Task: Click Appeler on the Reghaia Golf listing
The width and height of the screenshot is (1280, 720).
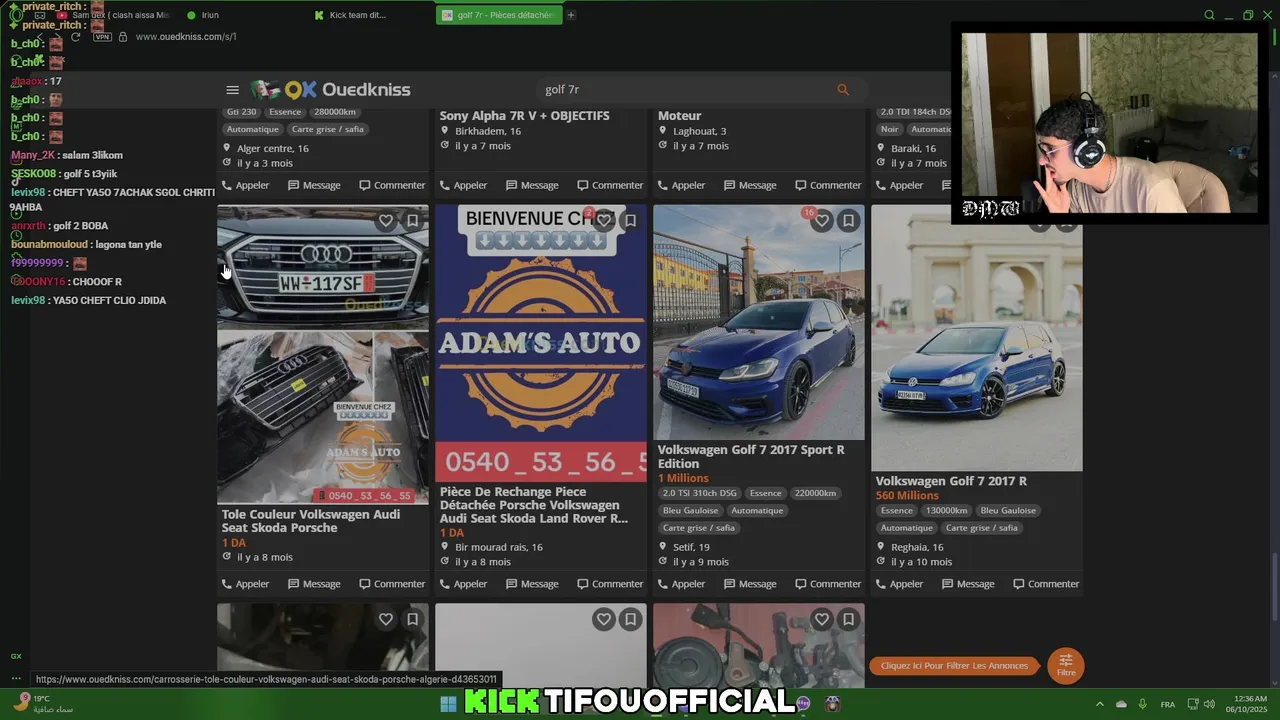Action: click(x=900, y=584)
